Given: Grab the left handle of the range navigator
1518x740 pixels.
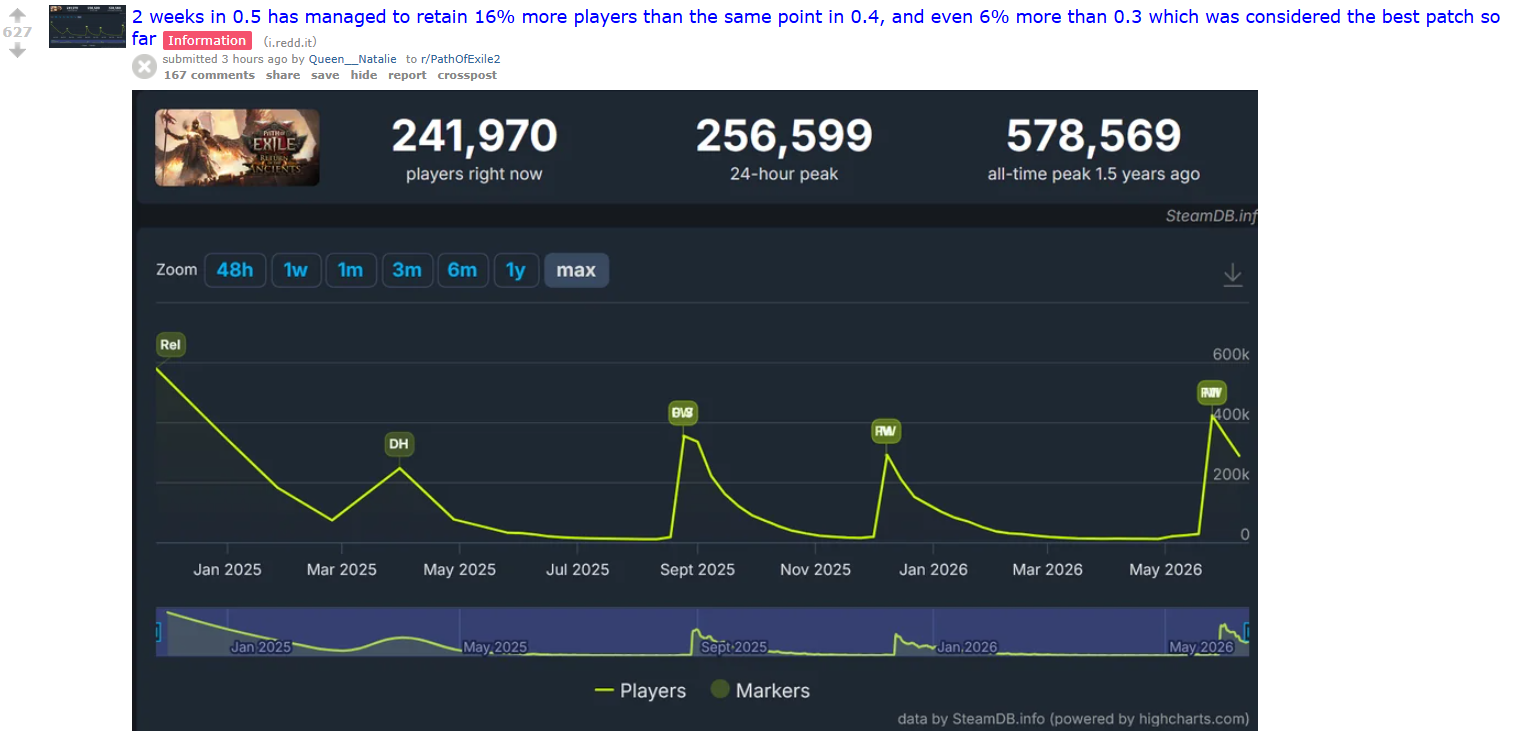Looking at the screenshot, I should [157, 632].
